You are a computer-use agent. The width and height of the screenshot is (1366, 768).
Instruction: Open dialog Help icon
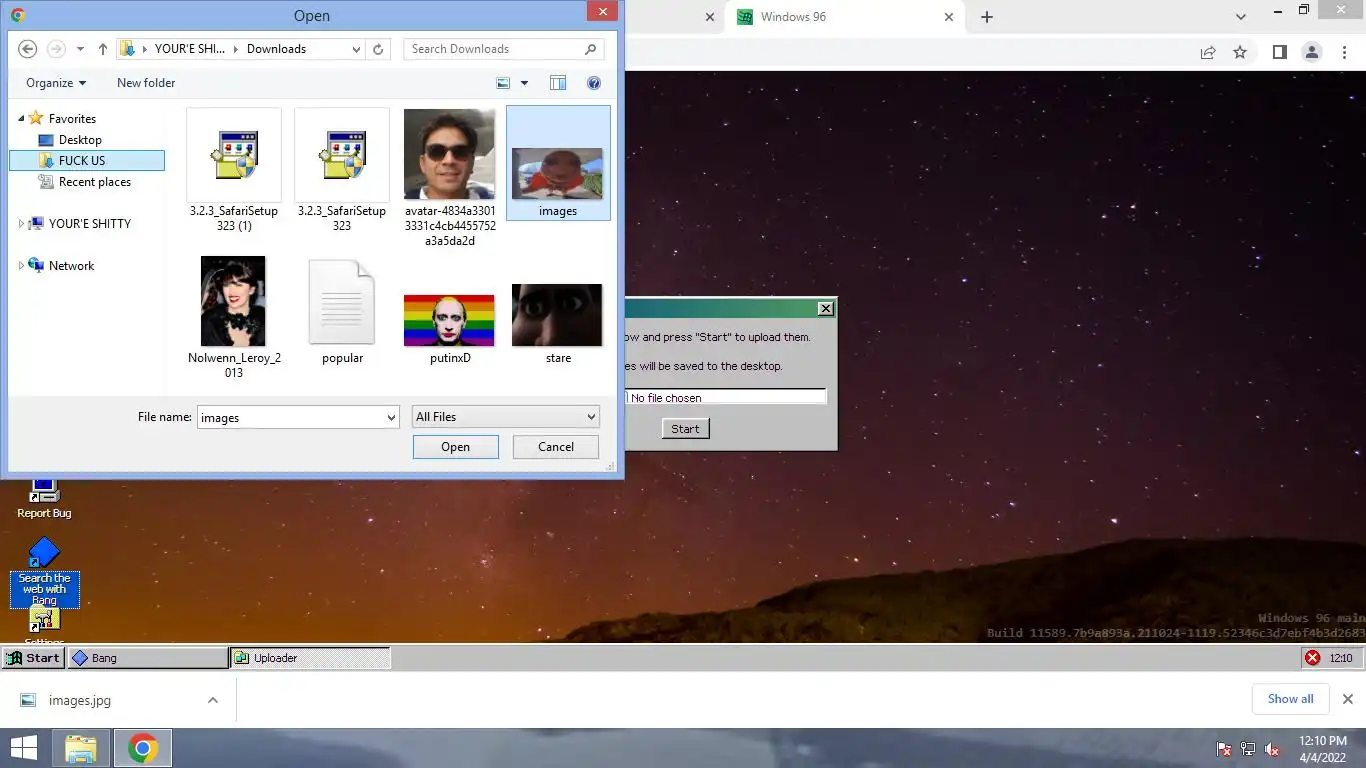(594, 83)
